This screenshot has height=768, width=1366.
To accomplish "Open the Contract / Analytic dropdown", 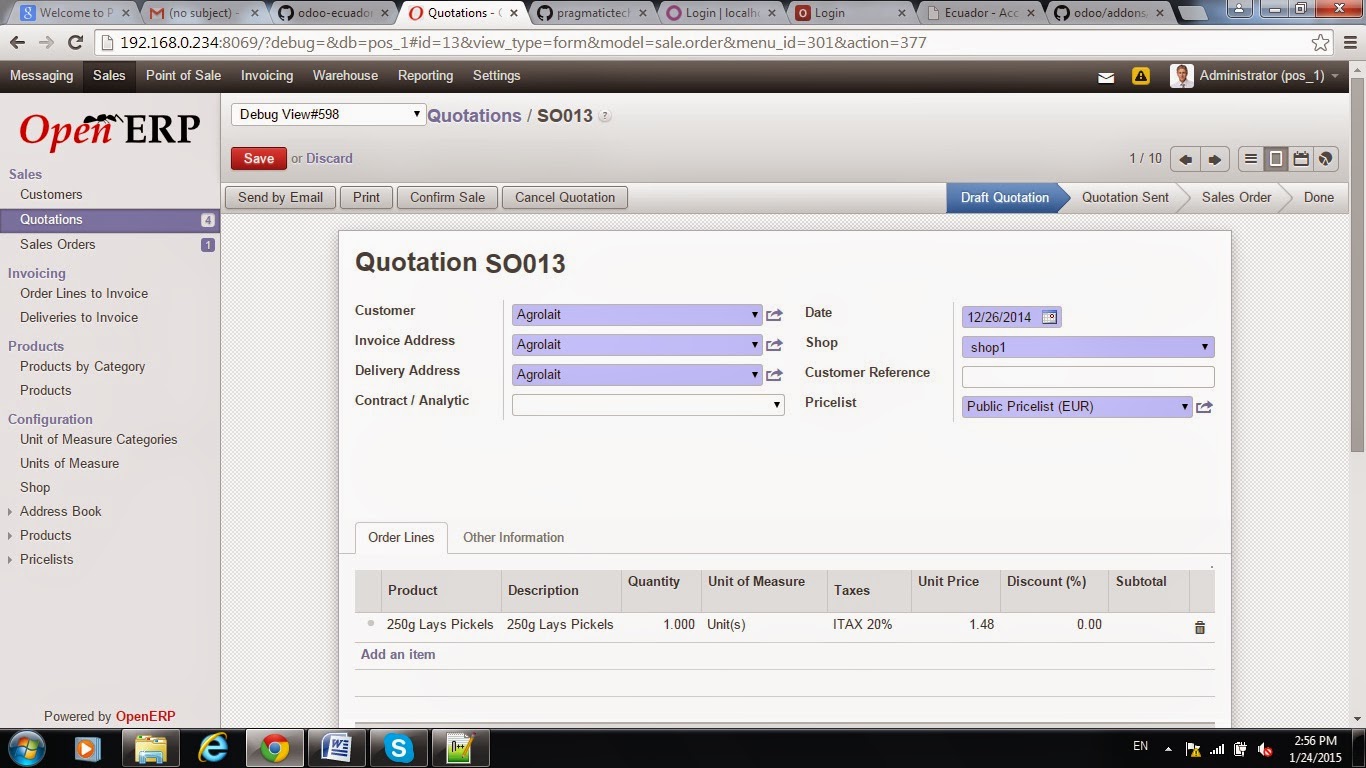I will 648,405.
